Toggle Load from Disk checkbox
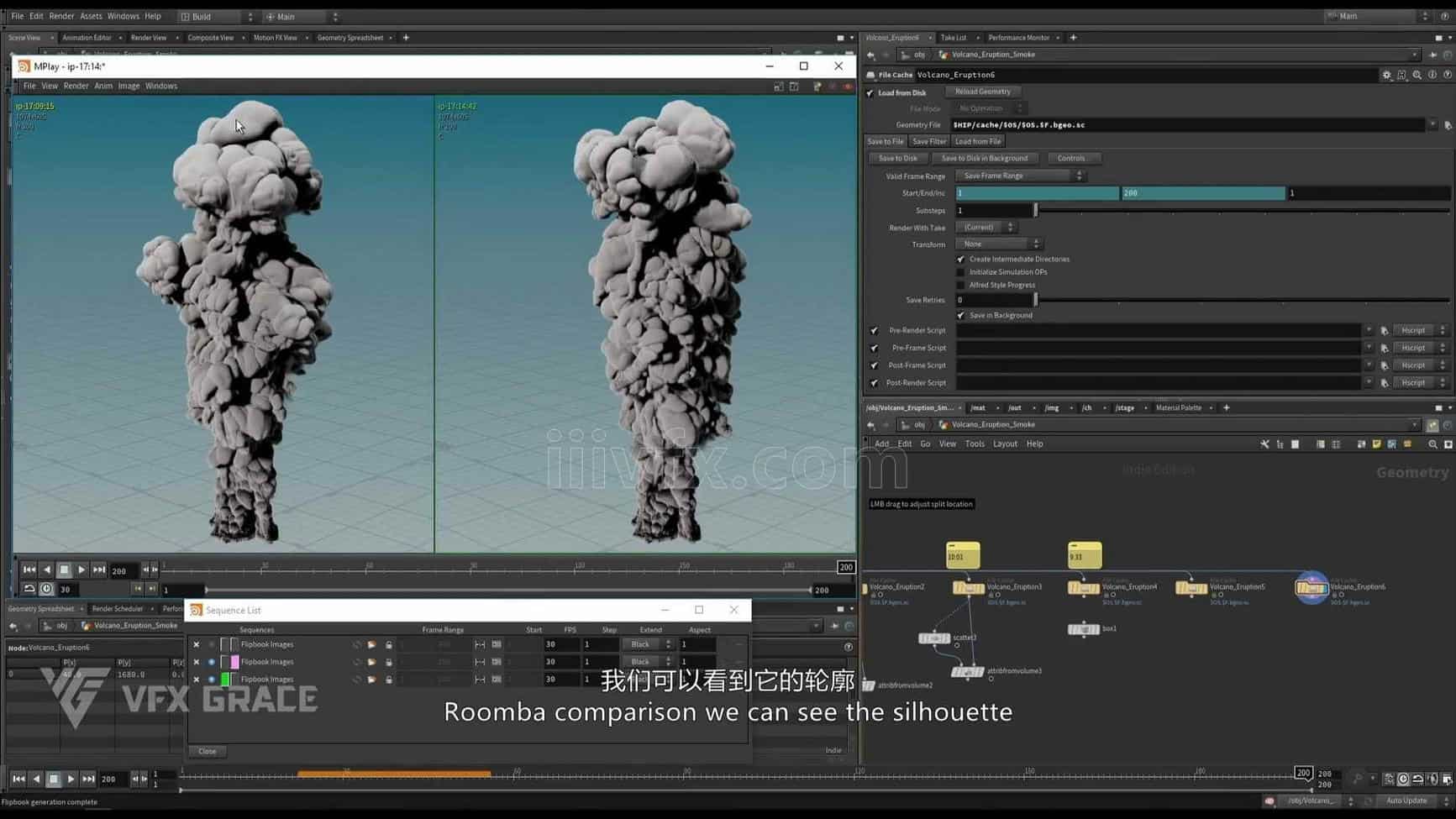Image resolution: width=1456 pixels, height=819 pixels. click(x=870, y=93)
